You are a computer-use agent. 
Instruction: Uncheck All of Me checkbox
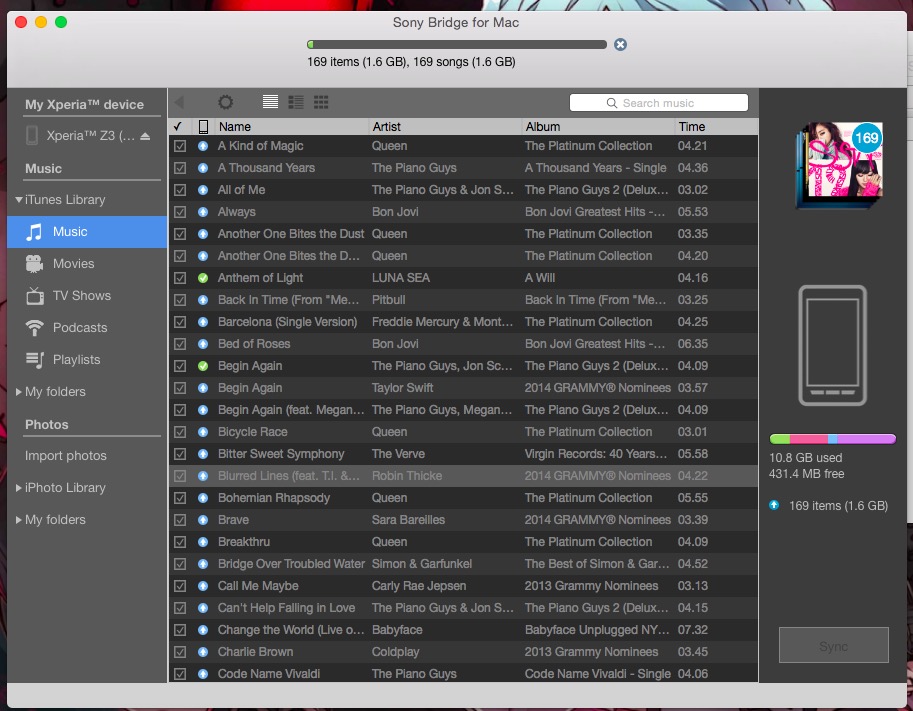(180, 190)
